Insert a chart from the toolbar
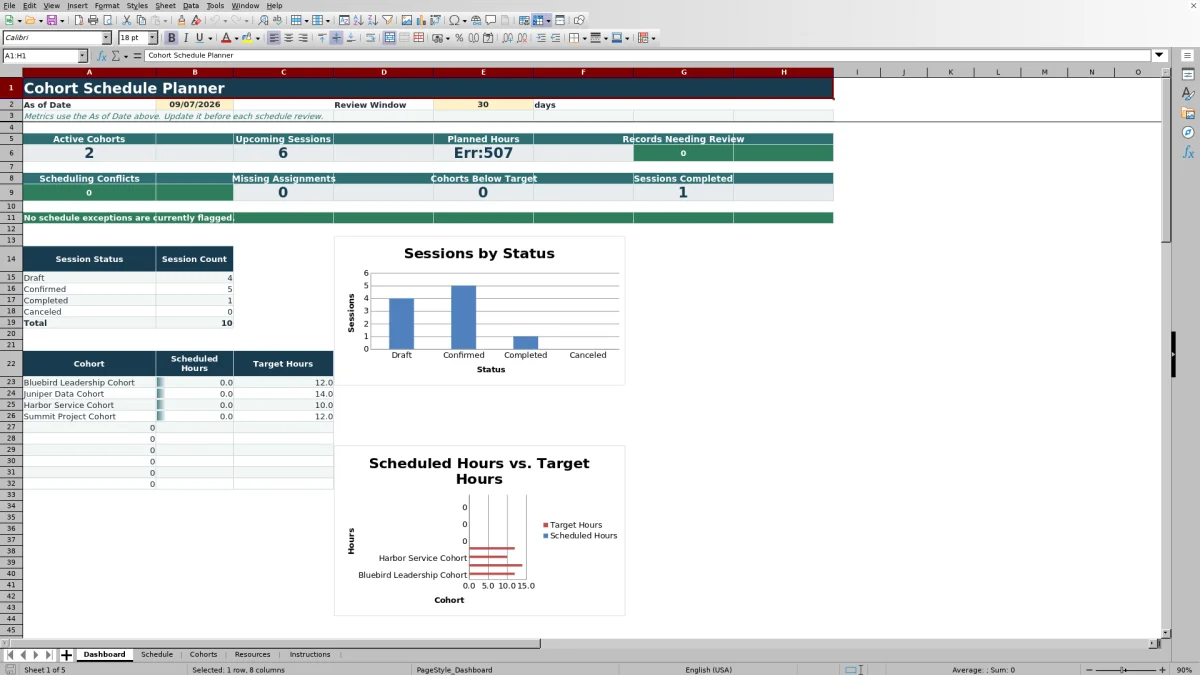The width and height of the screenshot is (1200, 675). (421, 20)
